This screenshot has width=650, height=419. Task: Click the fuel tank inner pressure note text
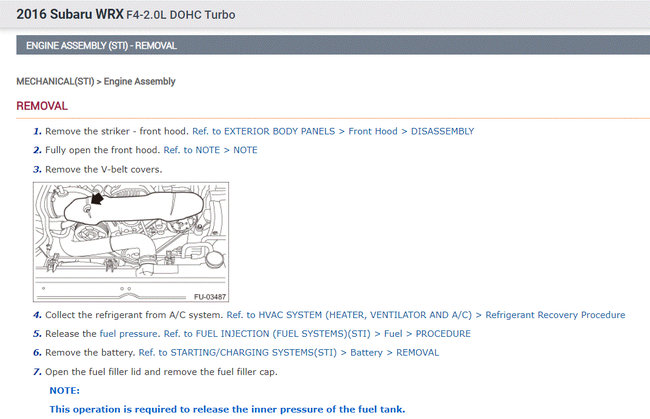click(227, 409)
